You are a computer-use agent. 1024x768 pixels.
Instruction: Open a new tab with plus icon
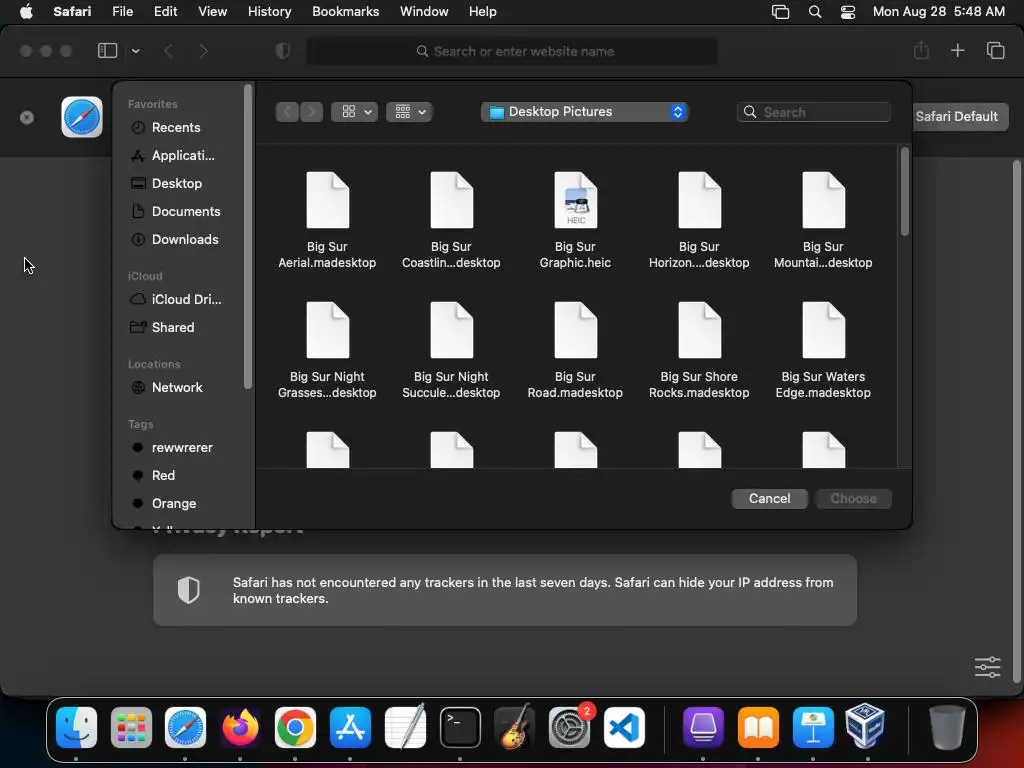(957, 50)
